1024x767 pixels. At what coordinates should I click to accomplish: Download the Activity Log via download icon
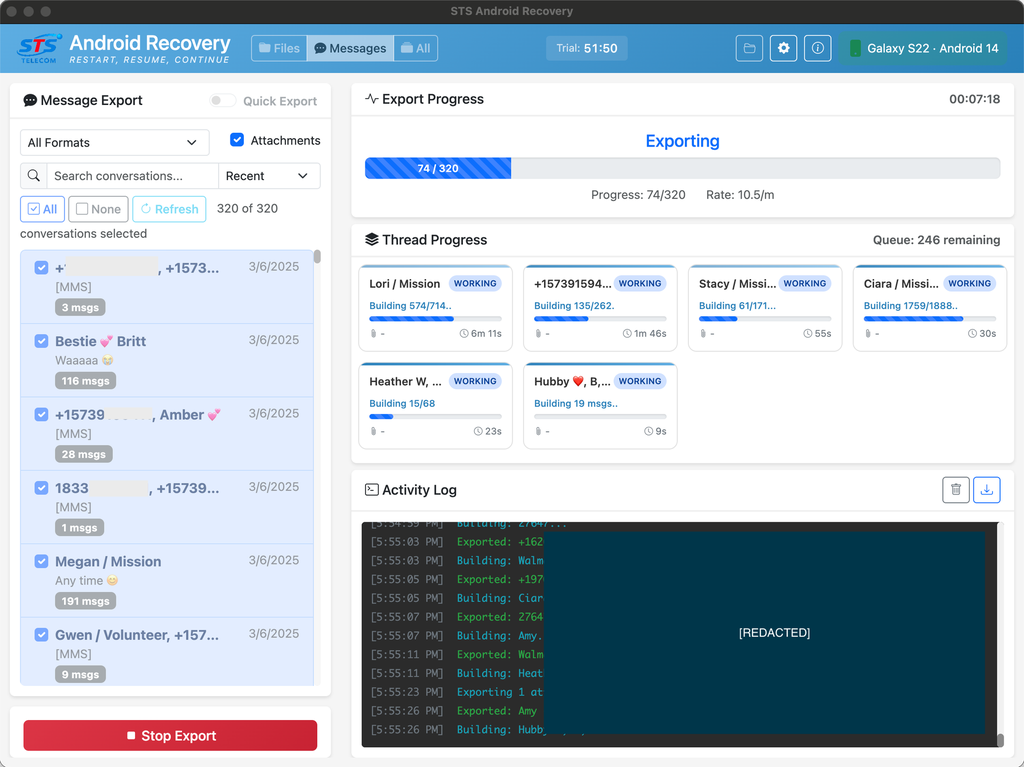pyautogui.click(x=987, y=490)
